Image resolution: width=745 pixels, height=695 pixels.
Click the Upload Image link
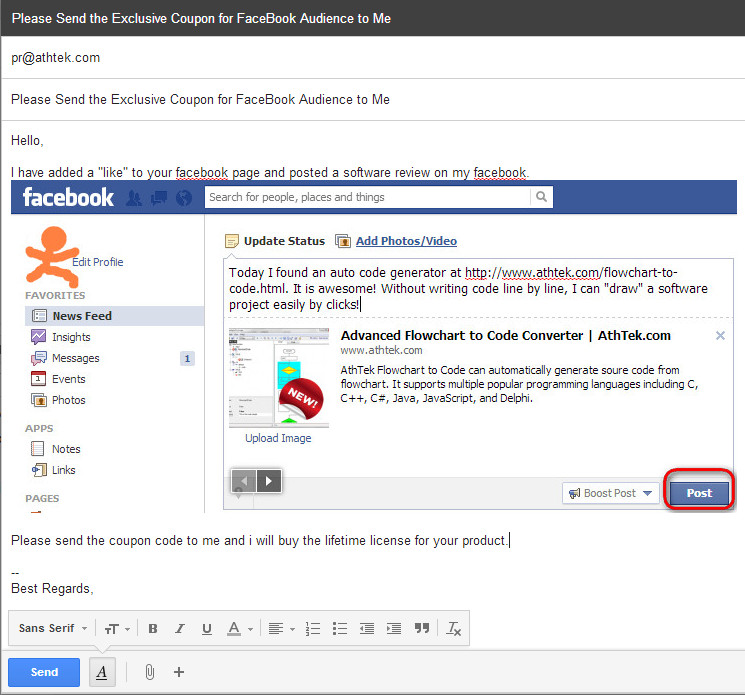pyautogui.click(x=278, y=438)
